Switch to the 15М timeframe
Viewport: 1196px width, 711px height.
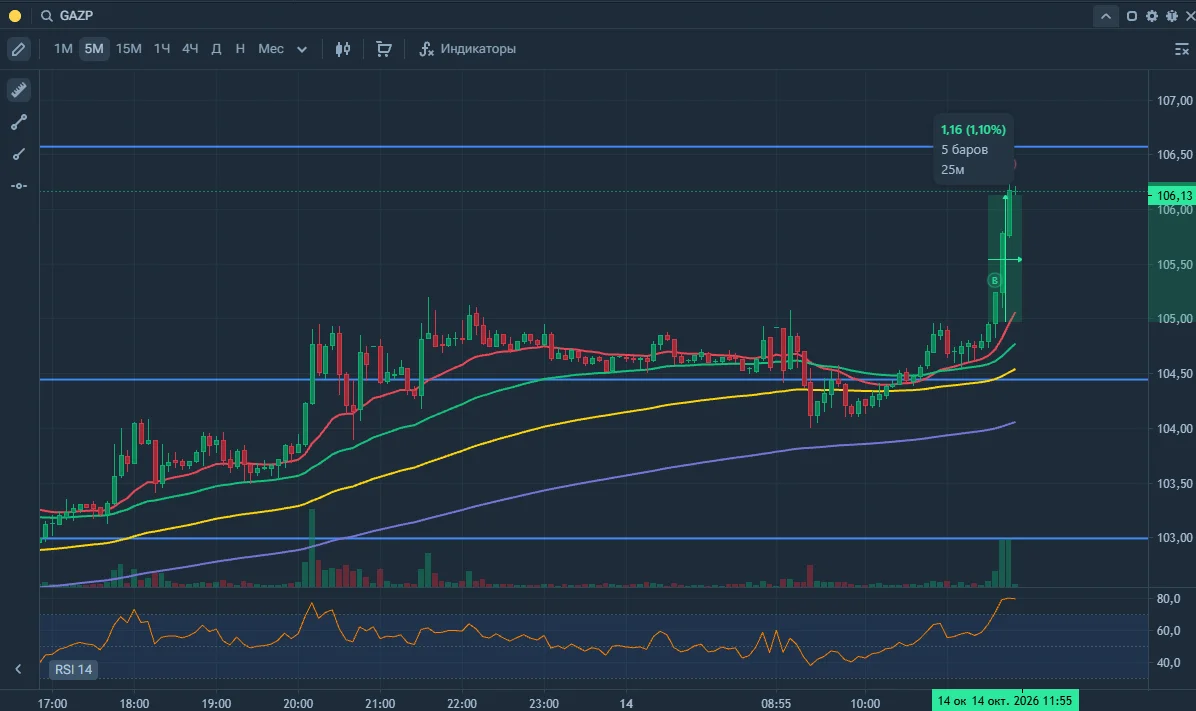[129, 49]
